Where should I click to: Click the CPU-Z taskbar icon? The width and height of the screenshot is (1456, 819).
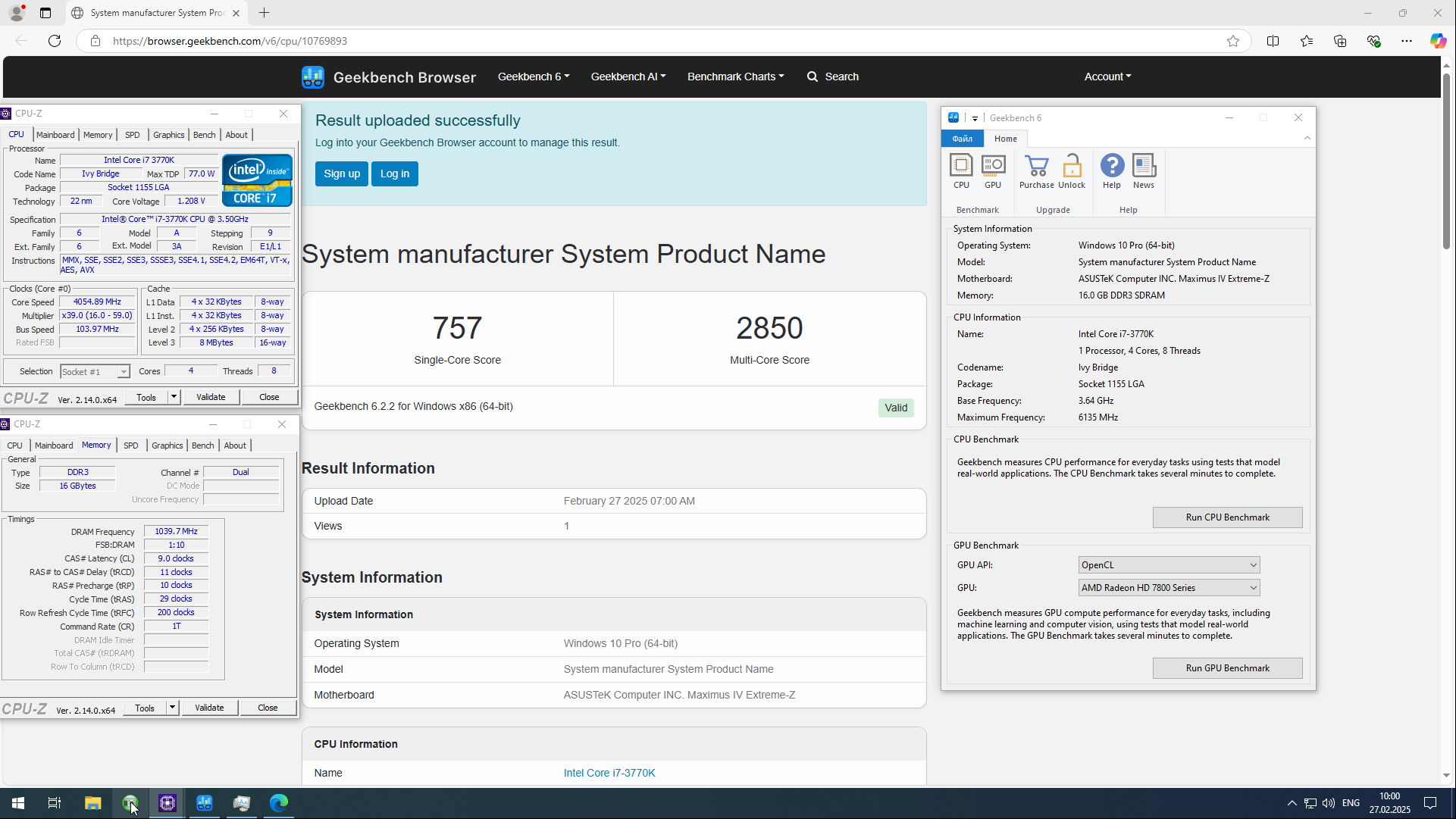168,803
